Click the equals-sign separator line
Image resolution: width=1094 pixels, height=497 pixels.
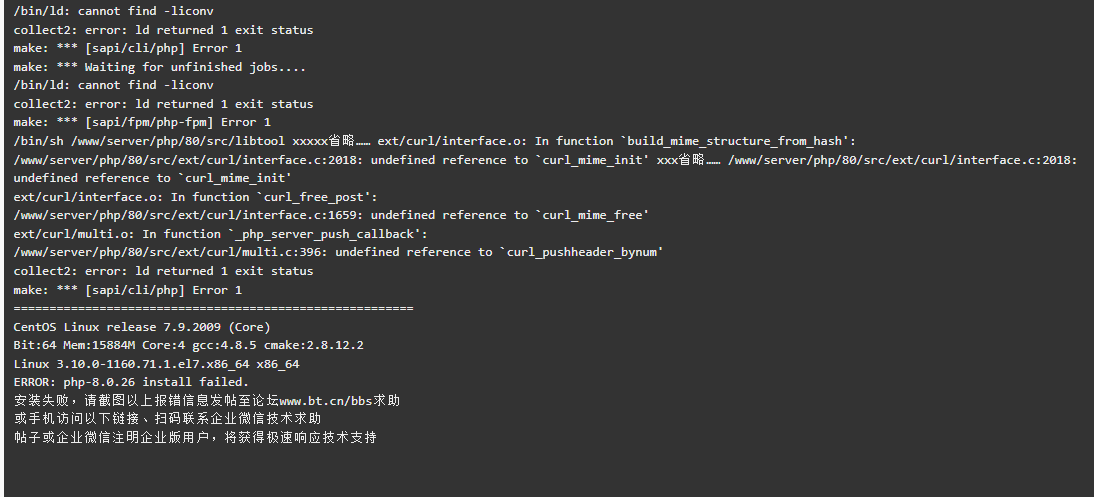click(x=213, y=308)
